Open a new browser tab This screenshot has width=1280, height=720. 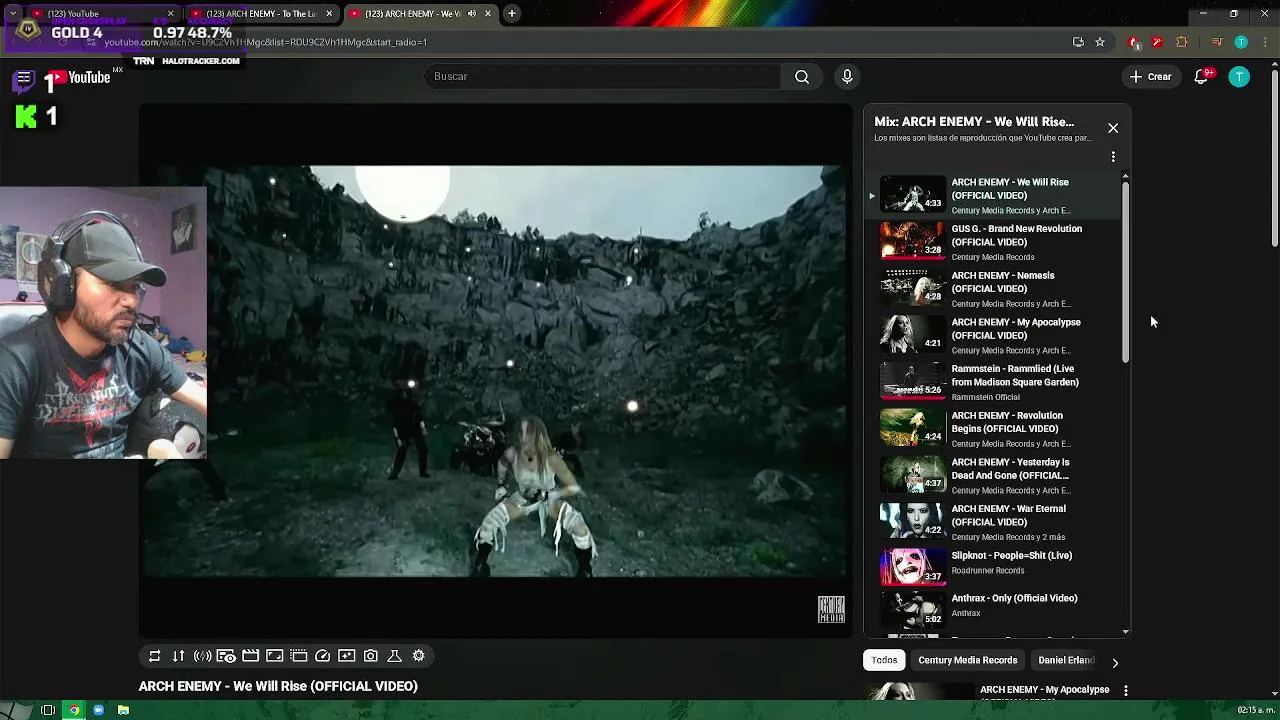[512, 14]
